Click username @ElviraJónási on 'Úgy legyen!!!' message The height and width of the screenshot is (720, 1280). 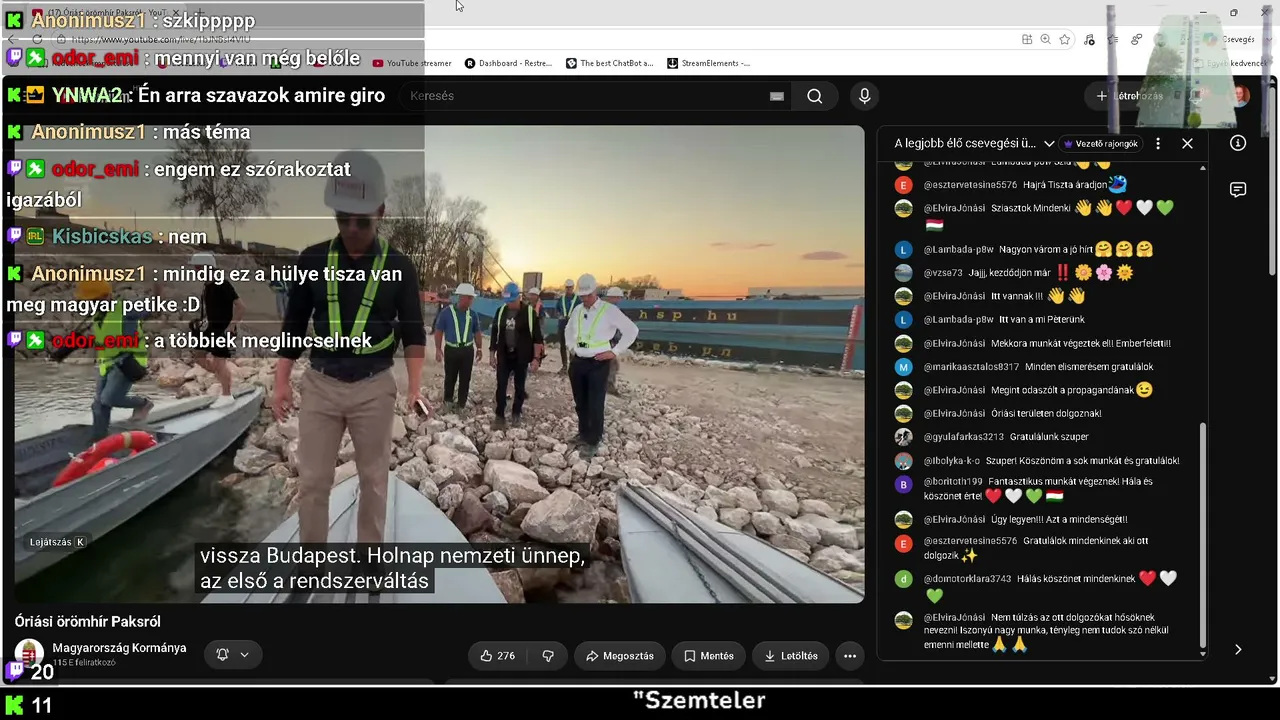(x=954, y=520)
